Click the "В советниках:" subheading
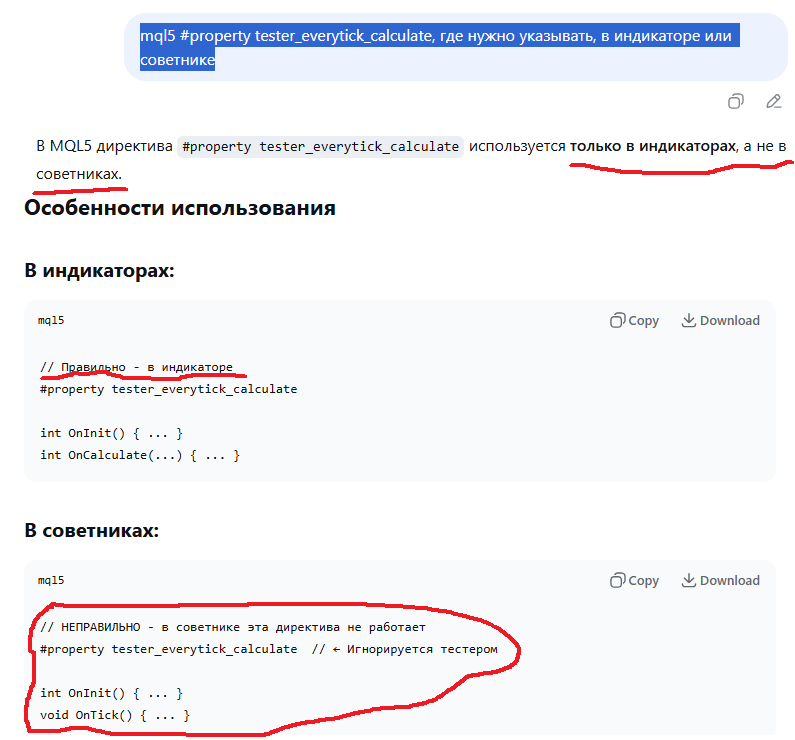The width and height of the screenshot is (795, 740). [91, 530]
